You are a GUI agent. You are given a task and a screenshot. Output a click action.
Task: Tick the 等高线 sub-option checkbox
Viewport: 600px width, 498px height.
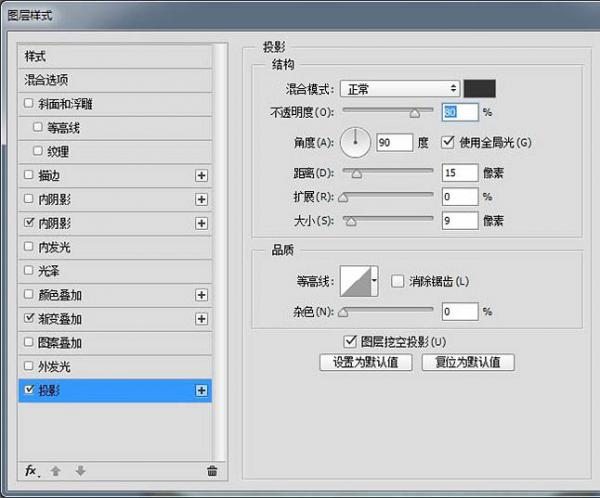38,127
